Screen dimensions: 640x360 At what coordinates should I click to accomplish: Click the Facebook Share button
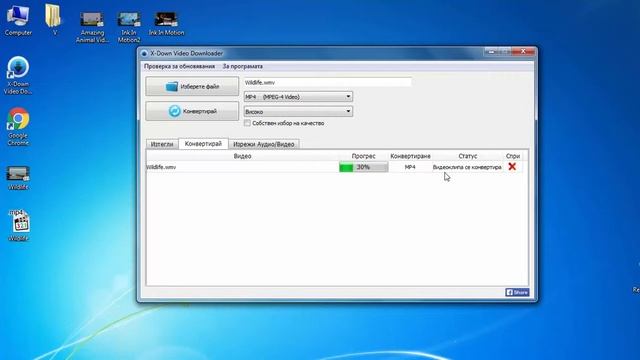(x=517, y=292)
